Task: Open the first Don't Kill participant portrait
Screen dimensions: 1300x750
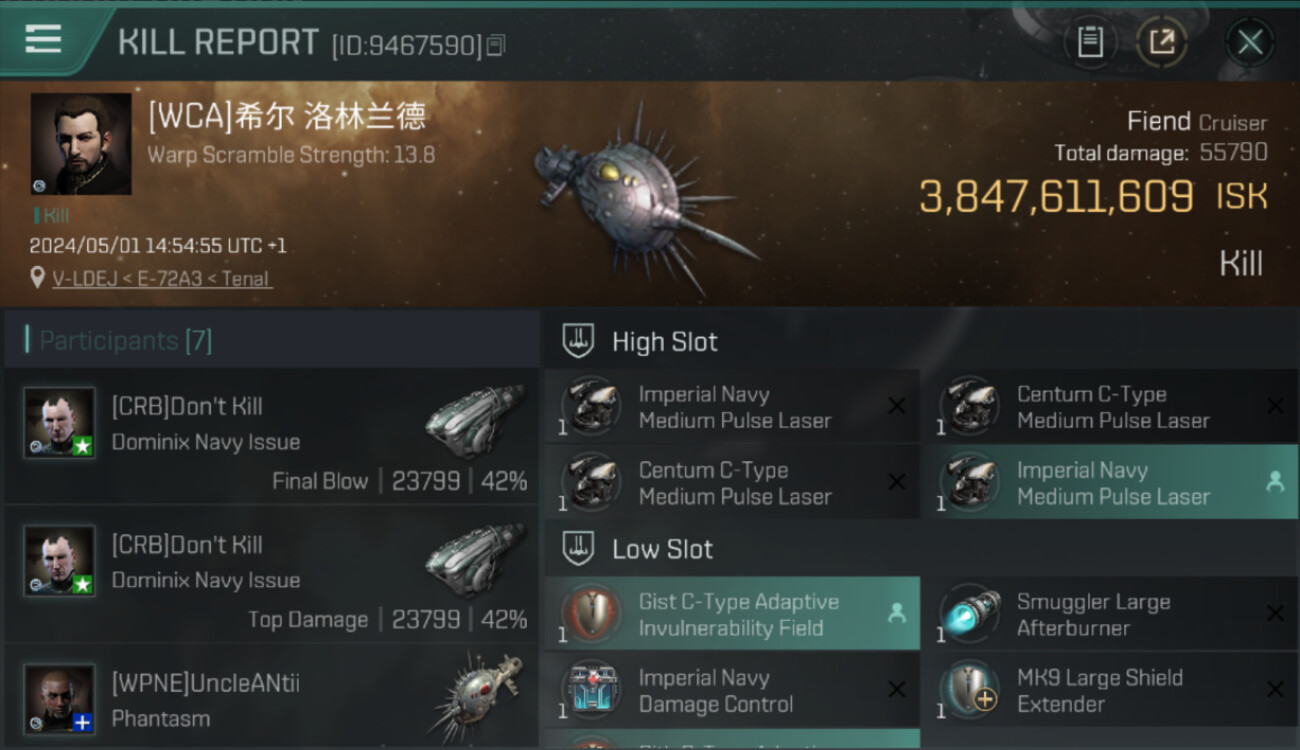Action: click(60, 423)
